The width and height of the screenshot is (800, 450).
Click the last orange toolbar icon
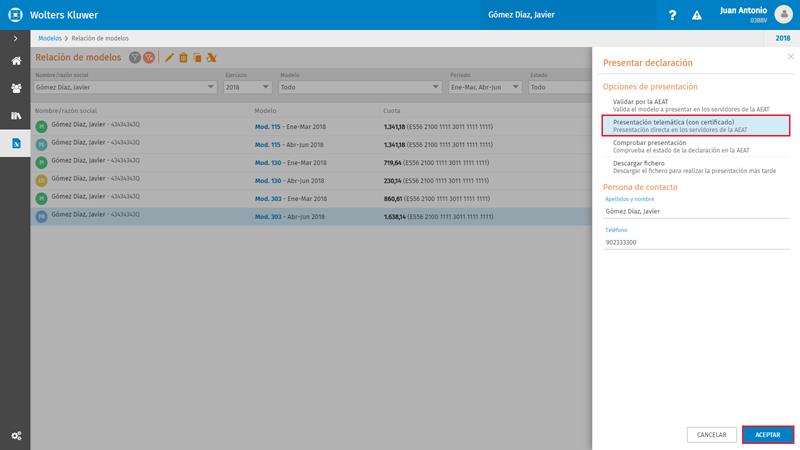pos(211,58)
